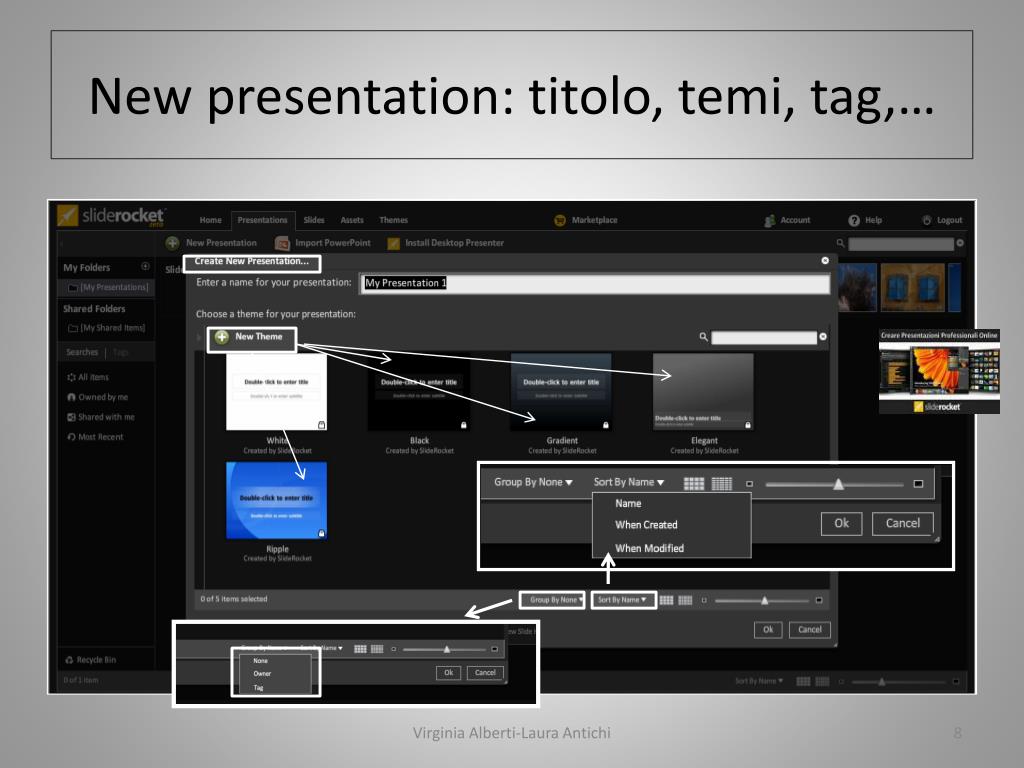1024x768 pixels.
Task: Click the add folder icon beside My Folders
Action: point(145,266)
